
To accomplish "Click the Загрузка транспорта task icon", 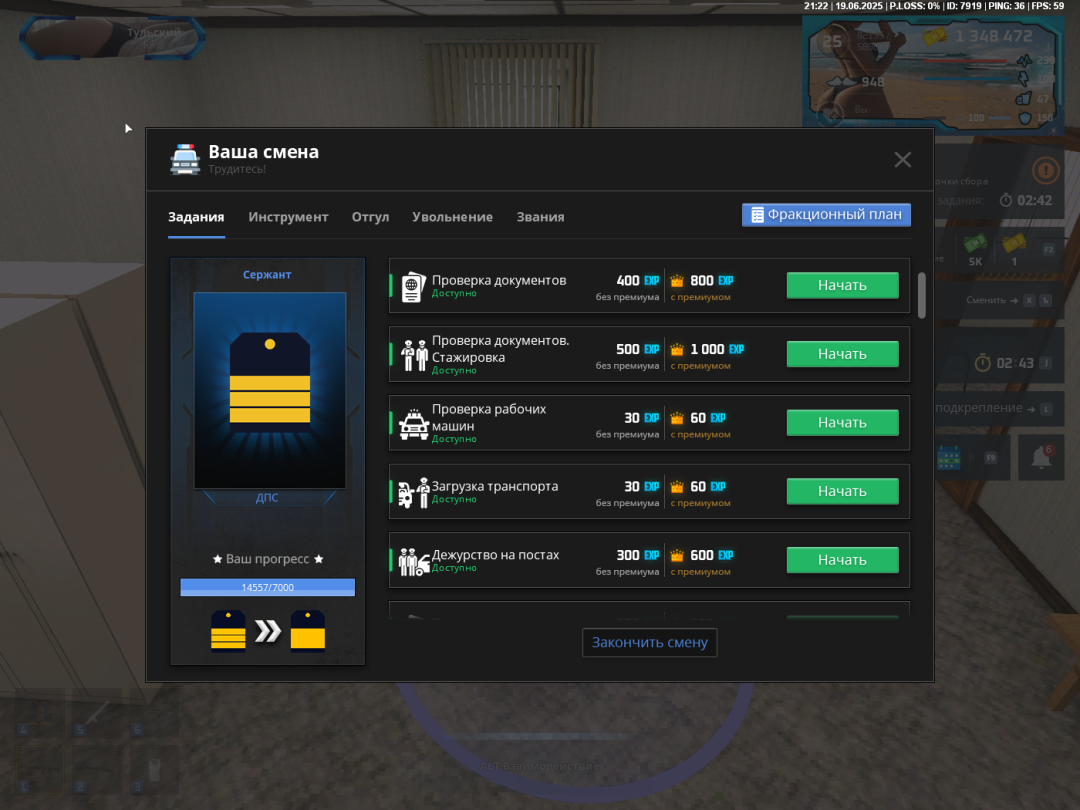I will point(413,492).
